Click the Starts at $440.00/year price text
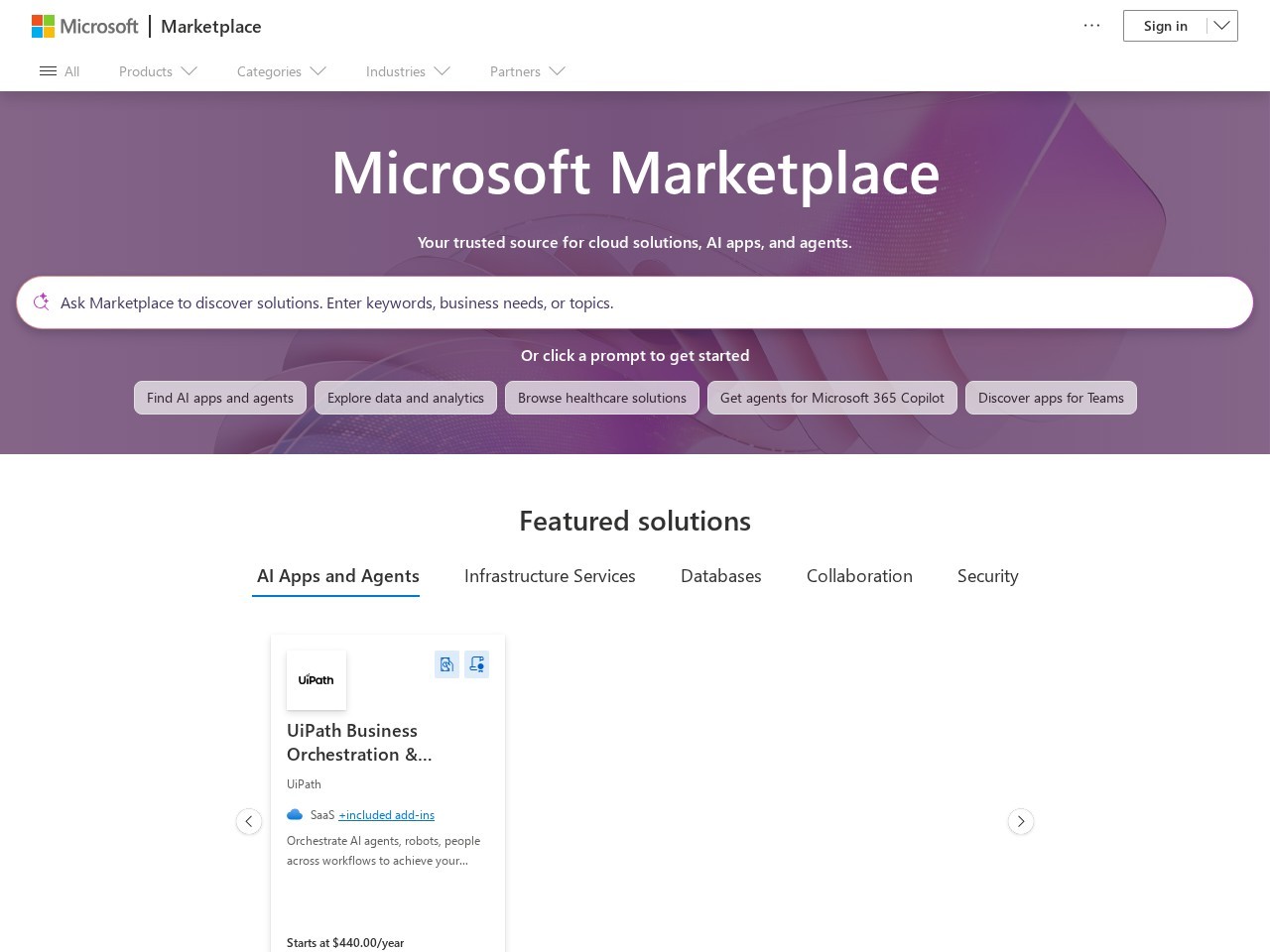1270x952 pixels. pos(345,943)
